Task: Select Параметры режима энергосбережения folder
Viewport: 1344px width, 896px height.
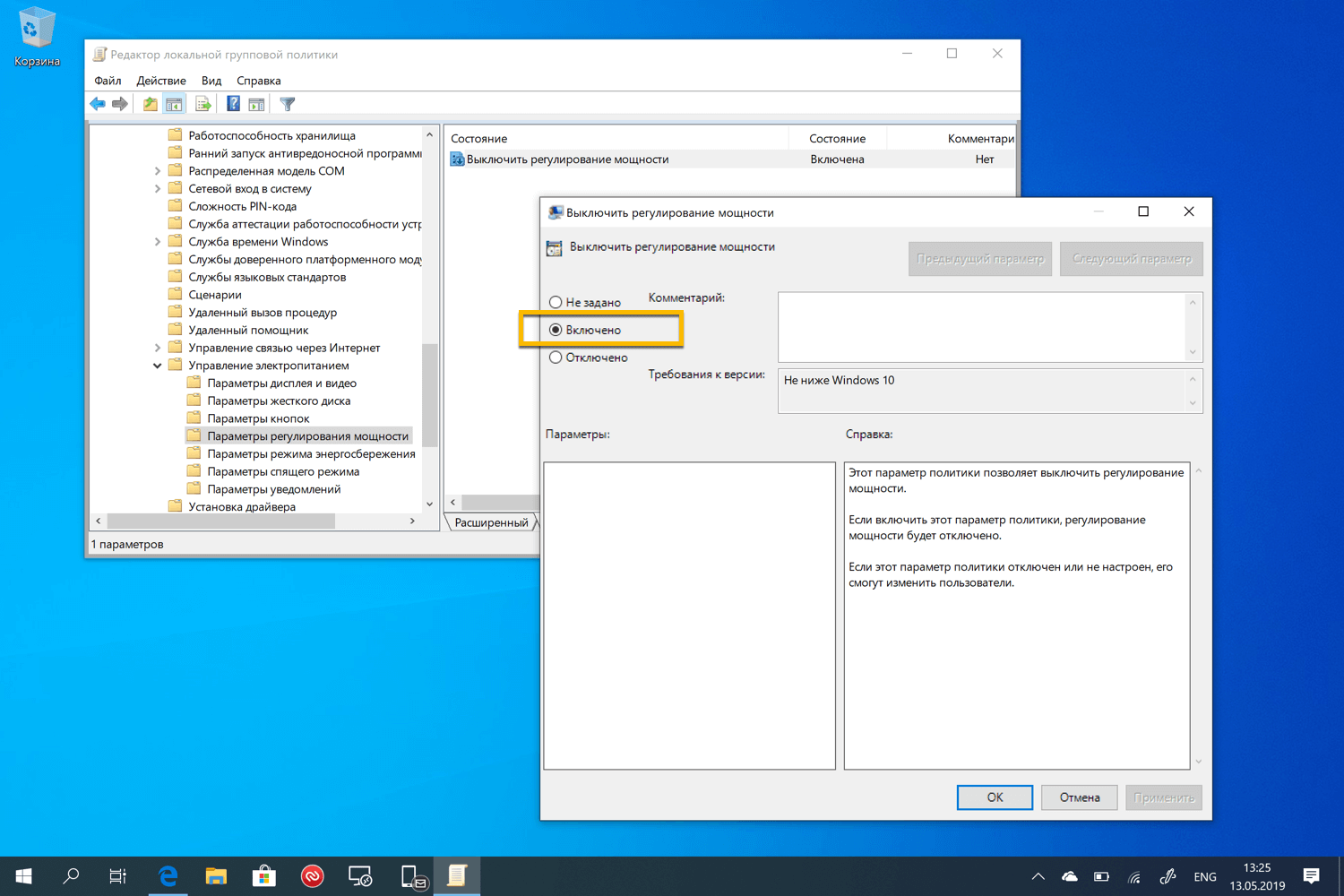Action: (311, 454)
